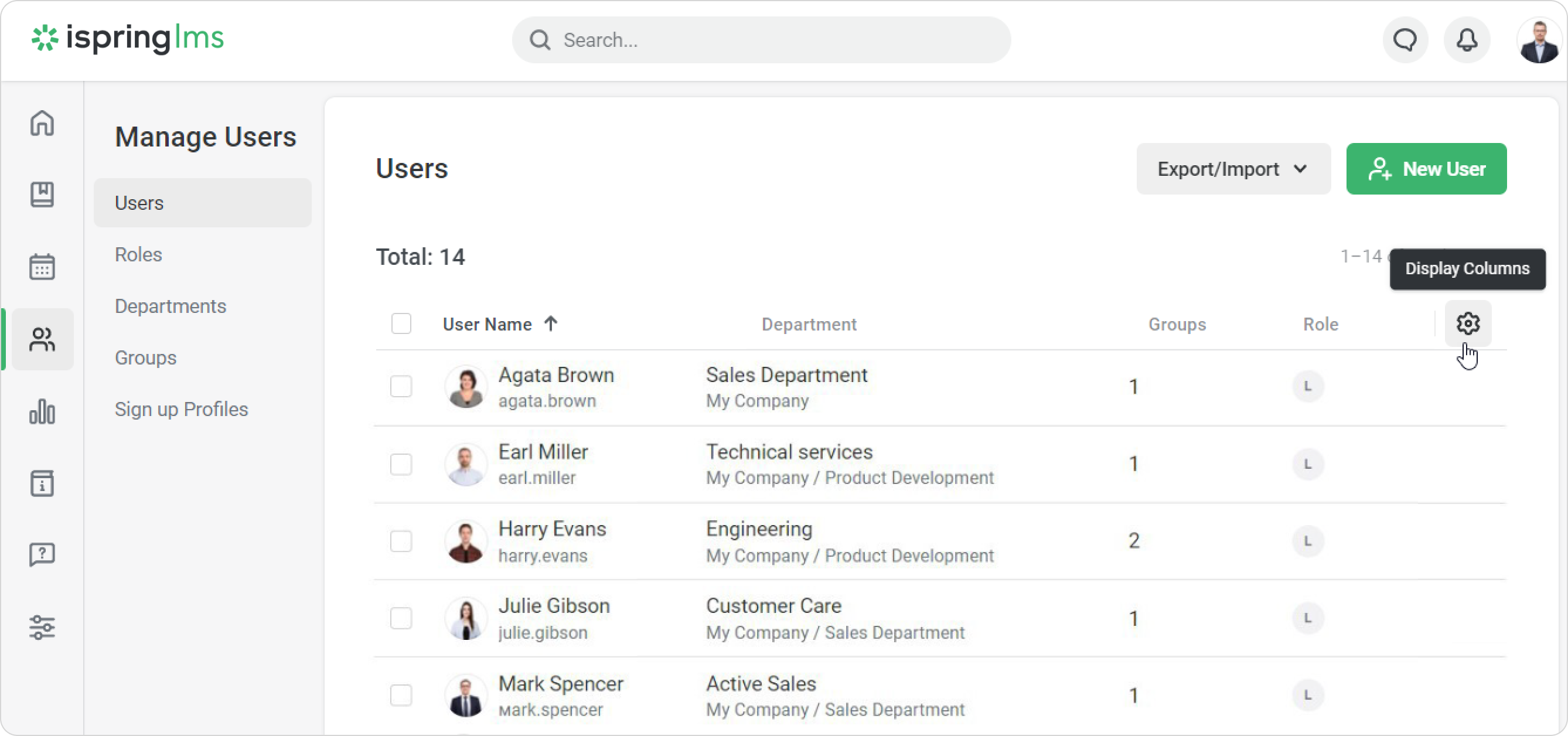Open the Departments menu item
Viewport: 1568px width, 736px height.
click(x=171, y=306)
